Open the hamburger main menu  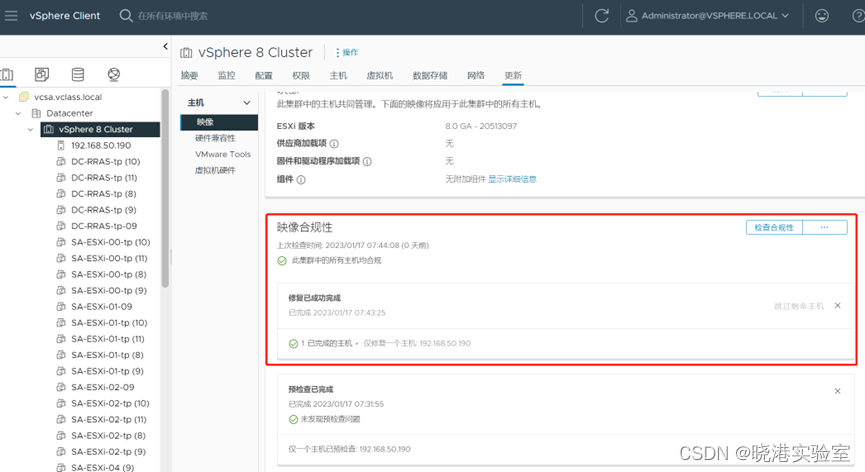(11, 15)
